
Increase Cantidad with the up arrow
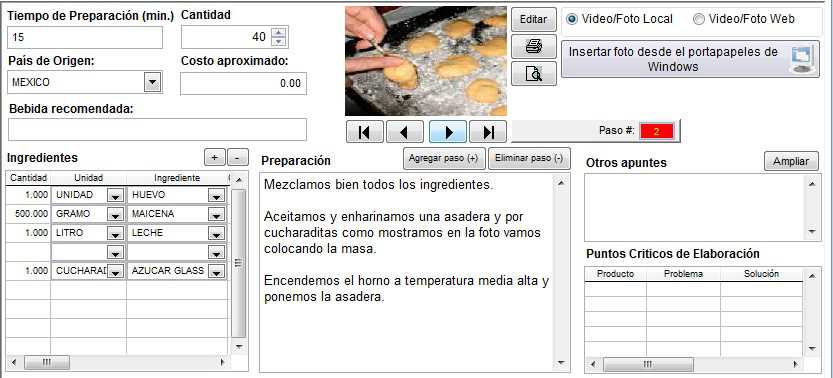278,31
